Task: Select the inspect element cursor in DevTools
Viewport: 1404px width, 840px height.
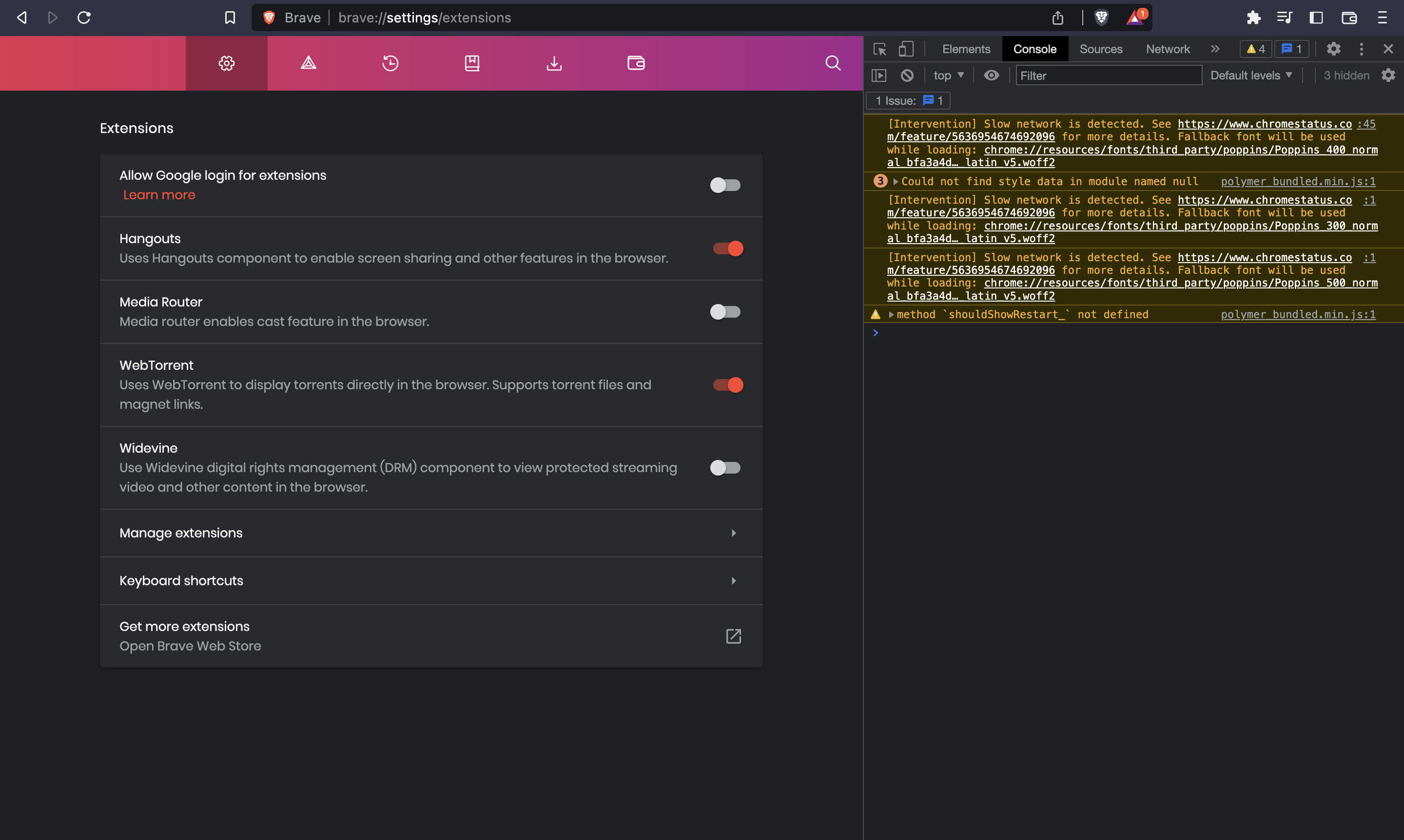Action: coord(879,50)
